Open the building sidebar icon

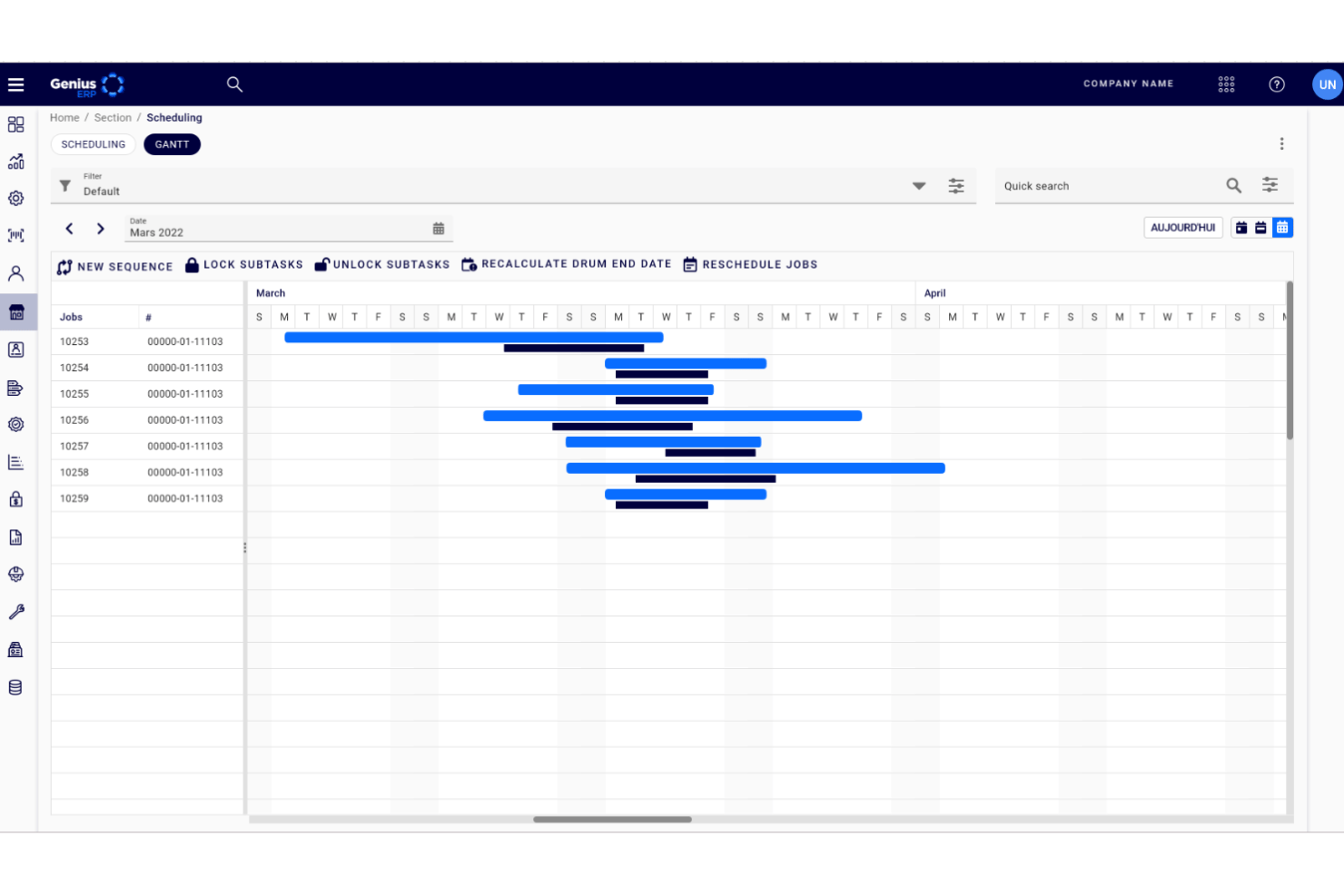[x=15, y=649]
